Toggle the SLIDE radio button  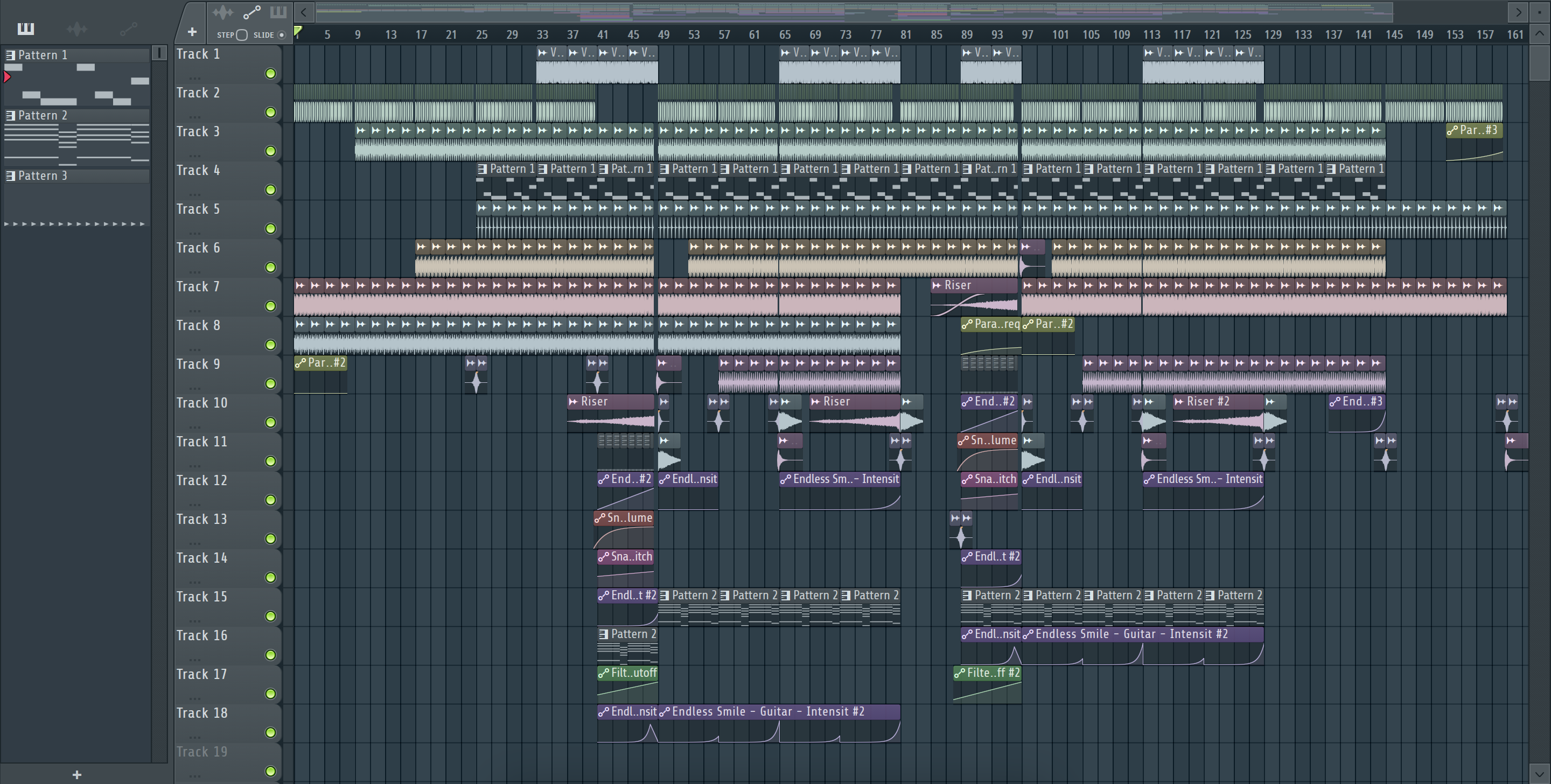(281, 35)
